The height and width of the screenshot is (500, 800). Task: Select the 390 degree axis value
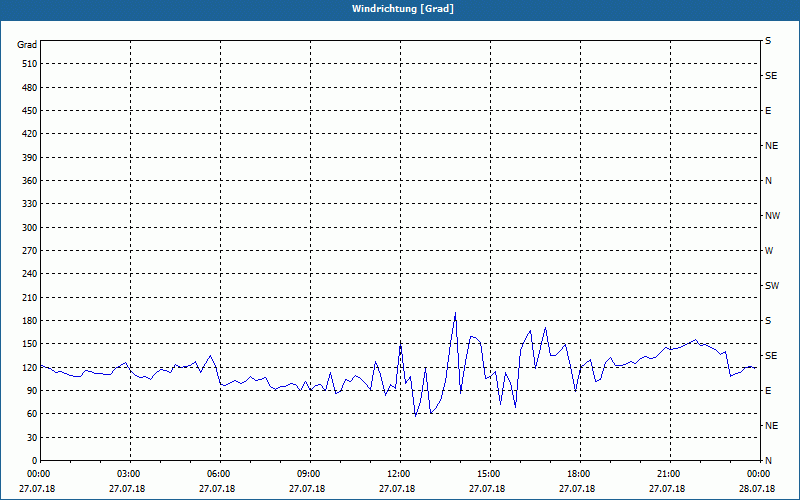[x=30, y=158]
